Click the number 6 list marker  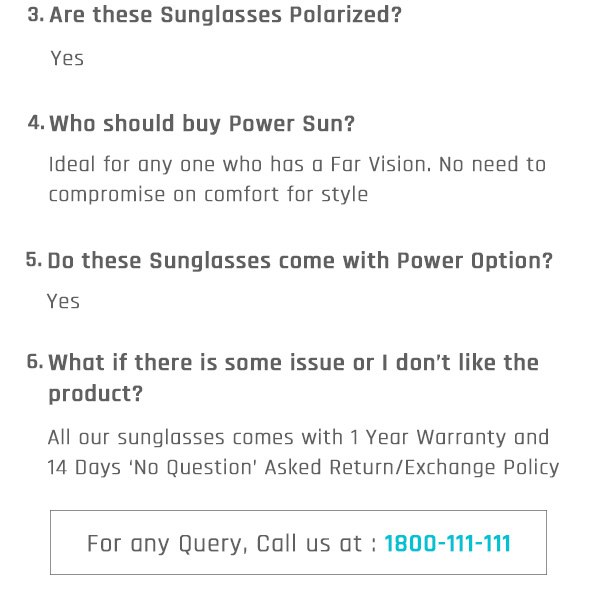(x=34, y=362)
